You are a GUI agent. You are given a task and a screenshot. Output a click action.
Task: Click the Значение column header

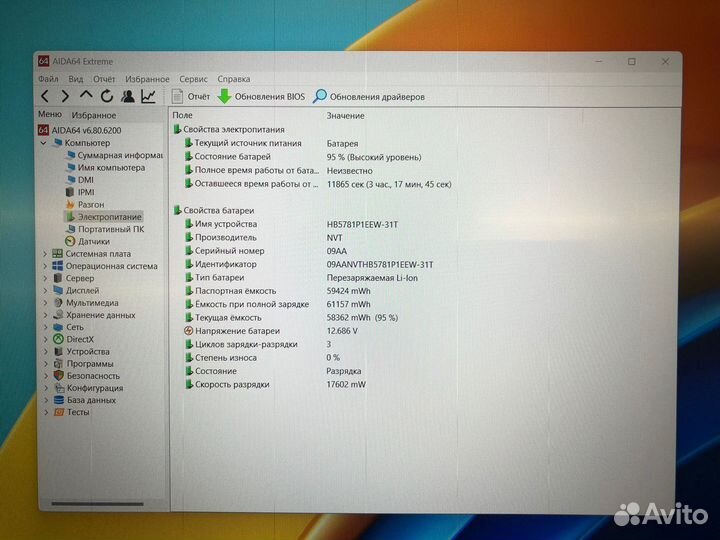(x=345, y=116)
